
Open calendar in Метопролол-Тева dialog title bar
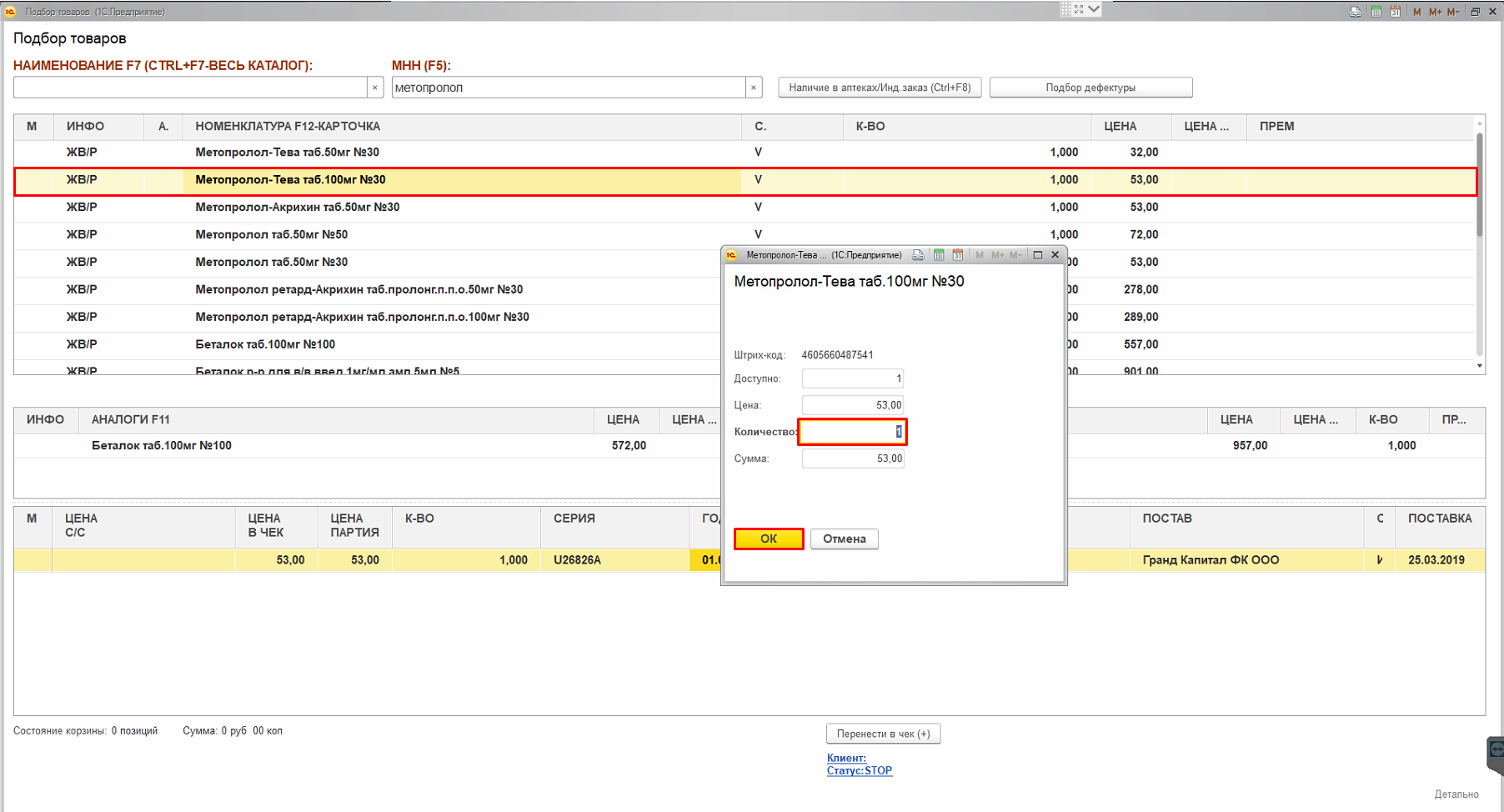pos(958,255)
